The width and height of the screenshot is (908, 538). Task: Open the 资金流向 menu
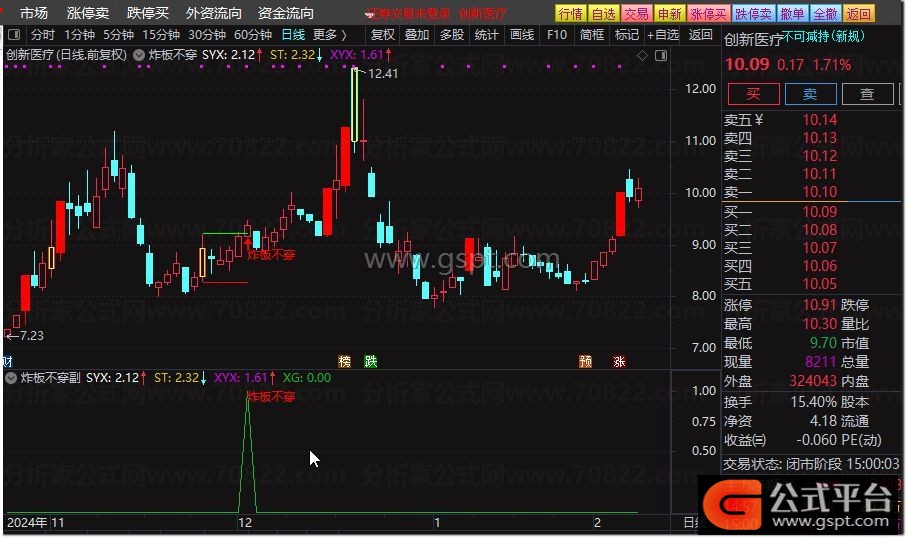(285, 13)
